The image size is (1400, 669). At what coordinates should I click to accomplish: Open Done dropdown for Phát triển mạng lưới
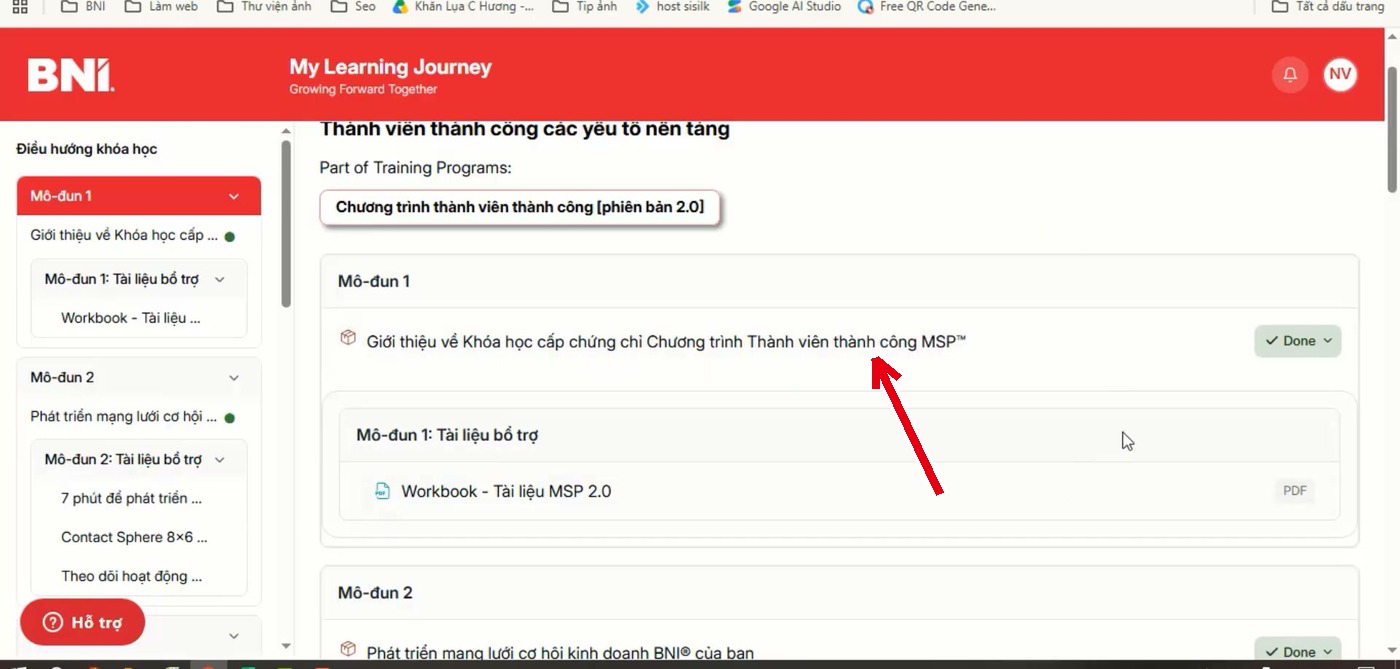(x=1298, y=651)
